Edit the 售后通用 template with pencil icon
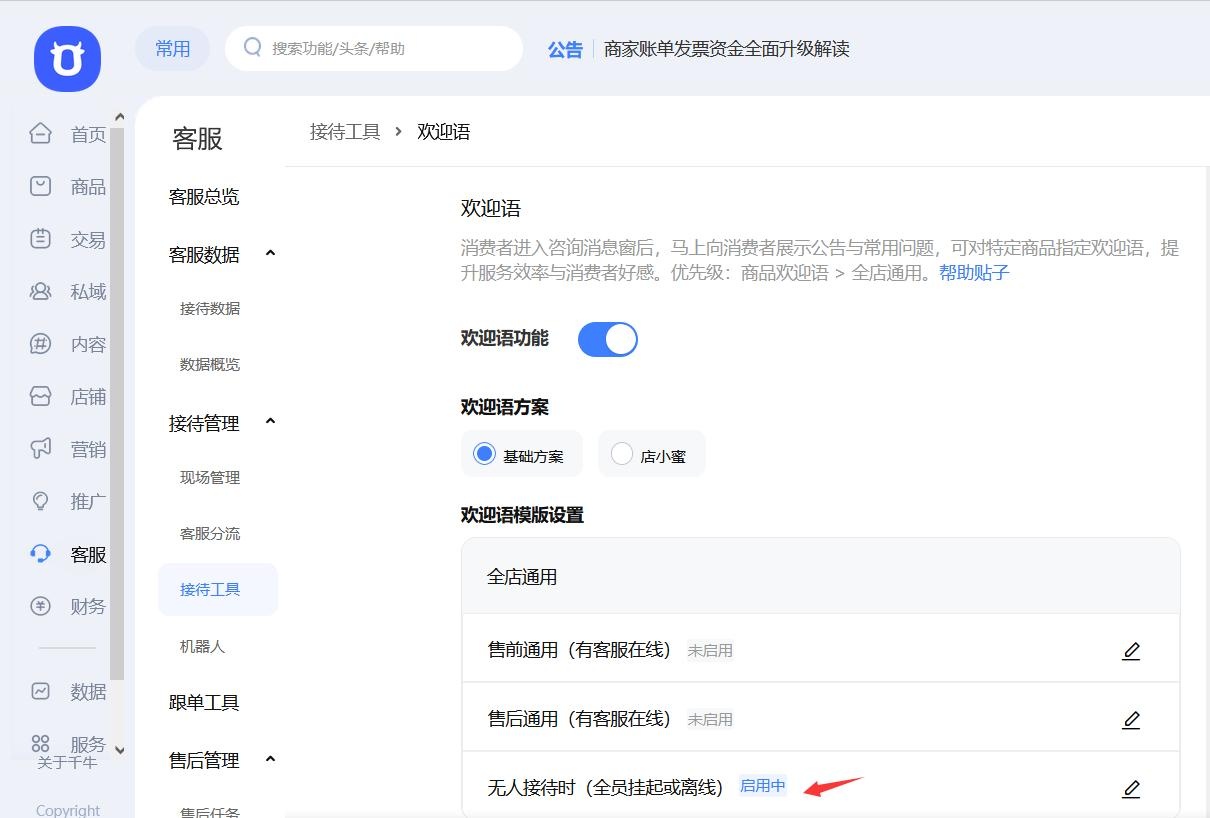Screen dimensions: 1210x818 [1131, 720]
